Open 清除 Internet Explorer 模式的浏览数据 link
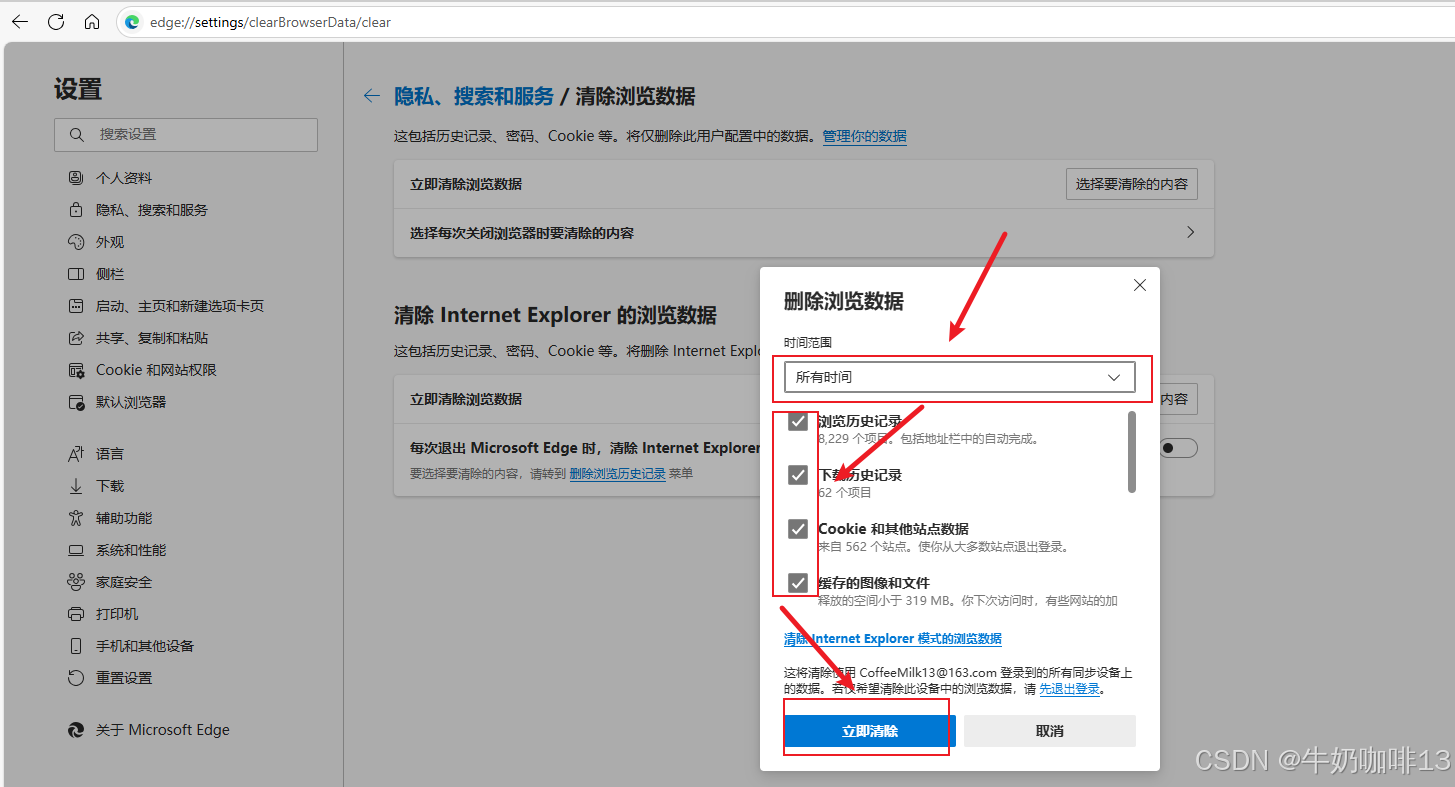The width and height of the screenshot is (1455, 787). (x=893, y=638)
